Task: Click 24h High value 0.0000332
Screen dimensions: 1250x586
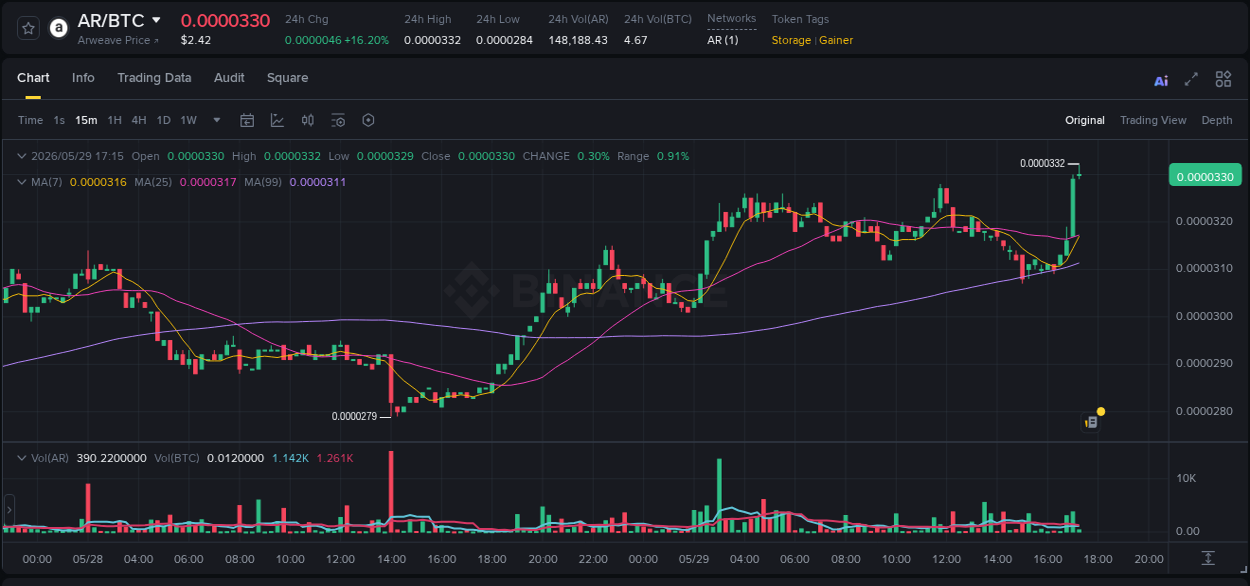Action: [432, 40]
